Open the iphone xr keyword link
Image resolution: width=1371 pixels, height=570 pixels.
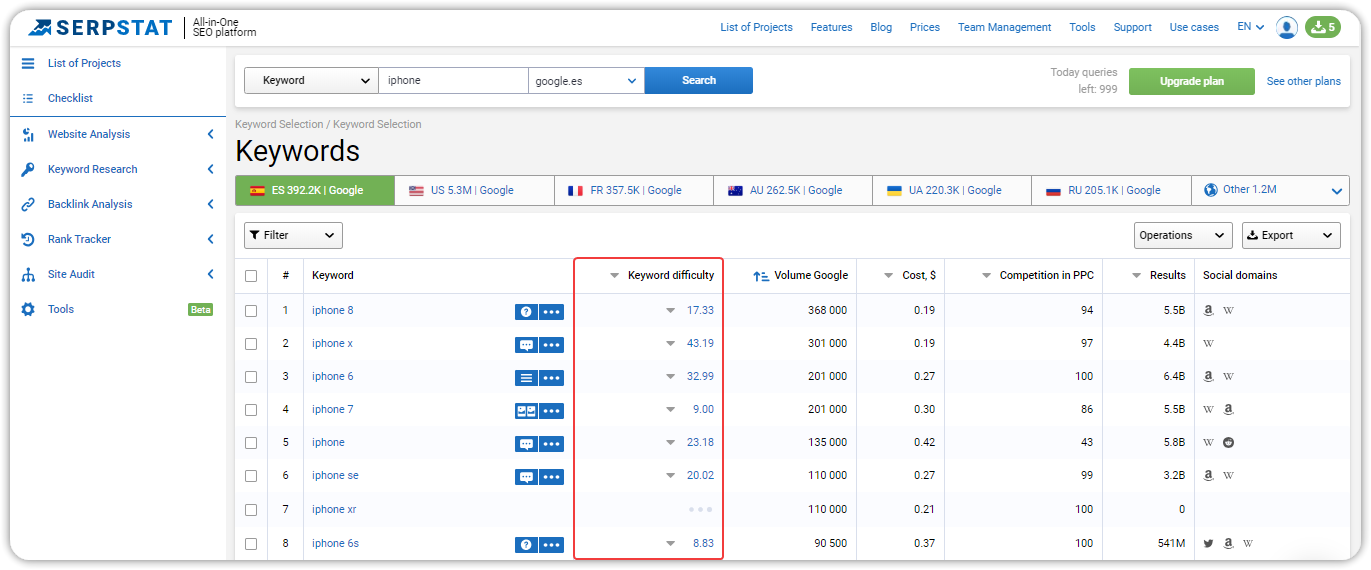coord(334,509)
